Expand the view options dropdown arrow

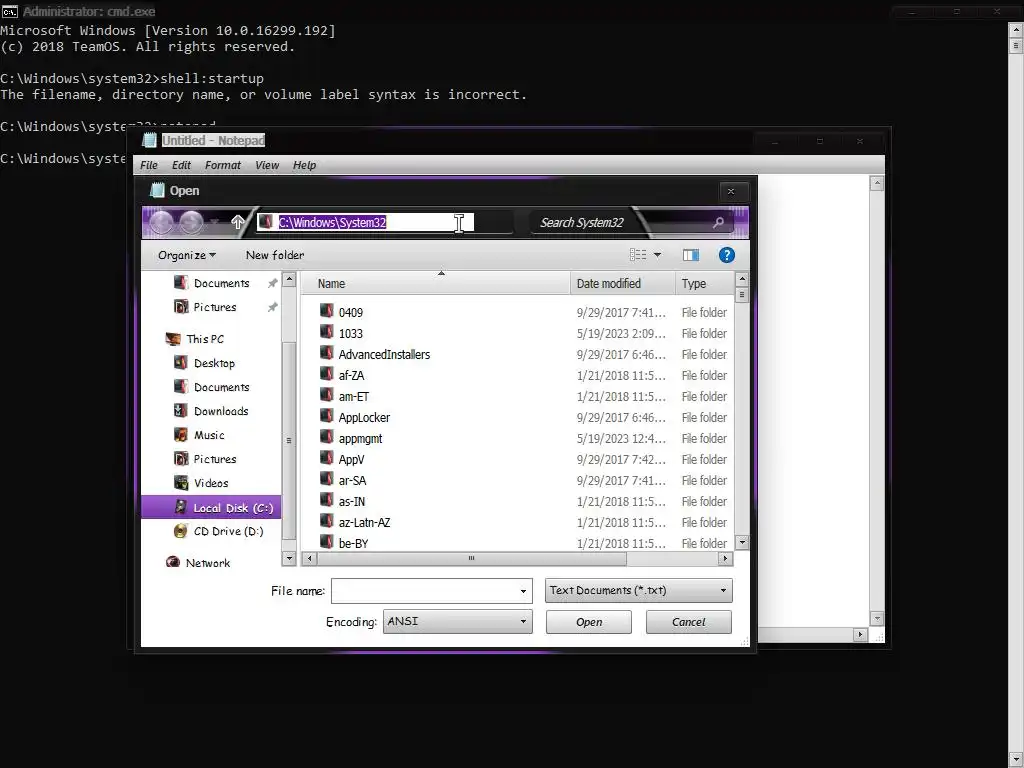tap(657, 255)
